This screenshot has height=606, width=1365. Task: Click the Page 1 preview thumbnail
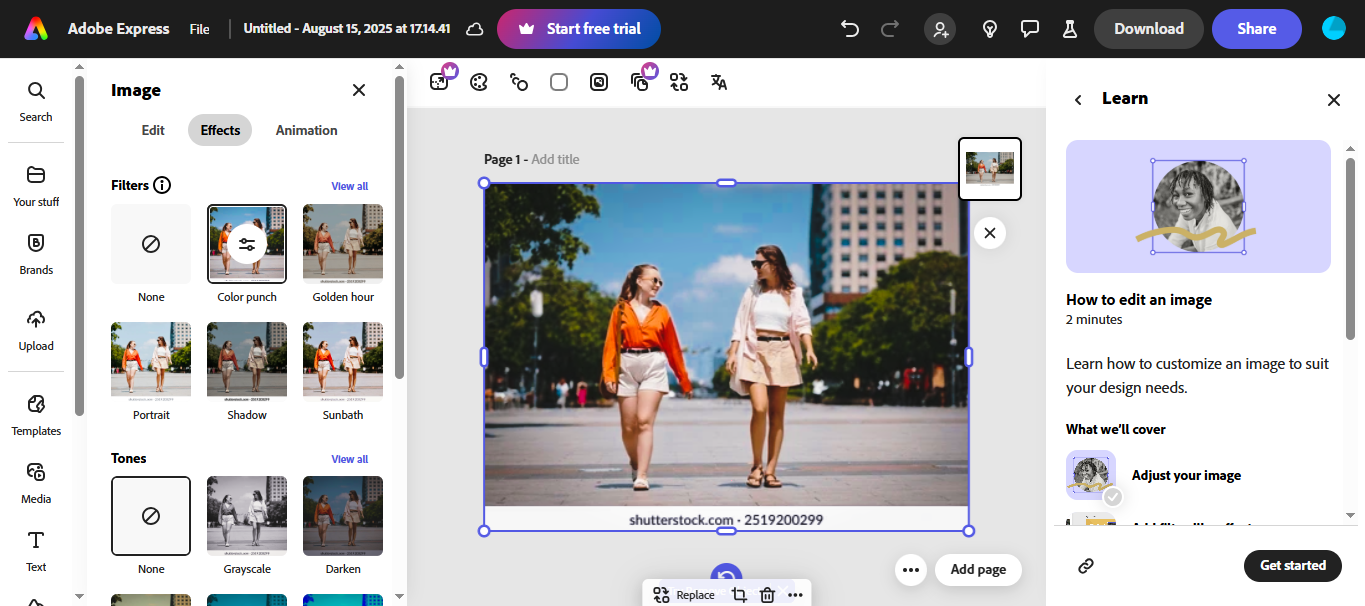click(989, 168)
